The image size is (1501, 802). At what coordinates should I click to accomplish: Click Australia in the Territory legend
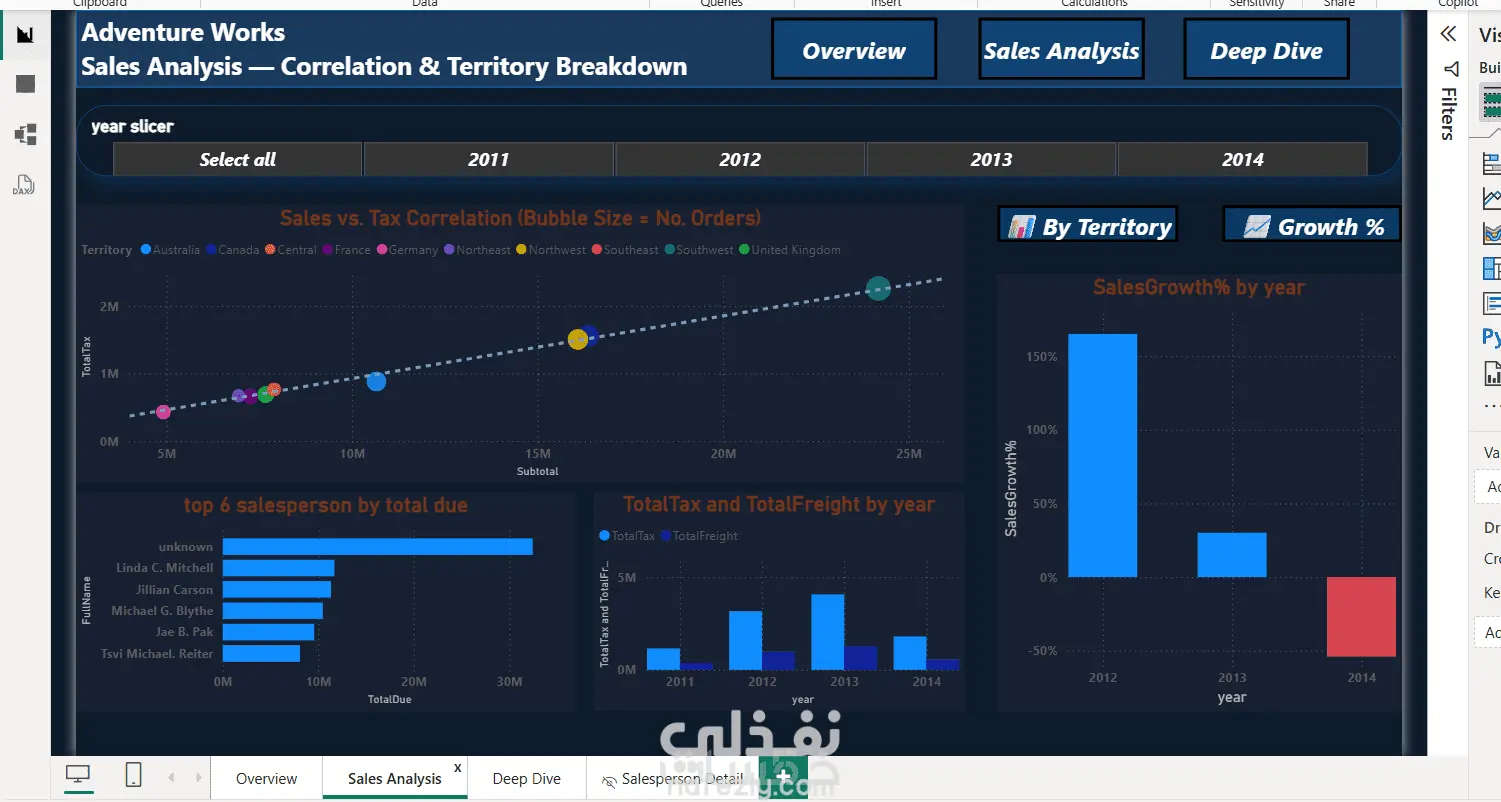pos(171,250)
